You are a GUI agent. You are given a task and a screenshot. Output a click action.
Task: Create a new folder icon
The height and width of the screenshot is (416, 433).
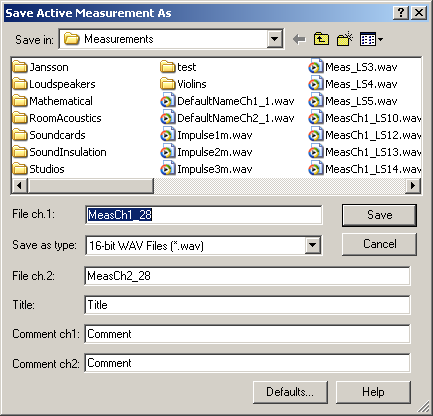[345, 39]
